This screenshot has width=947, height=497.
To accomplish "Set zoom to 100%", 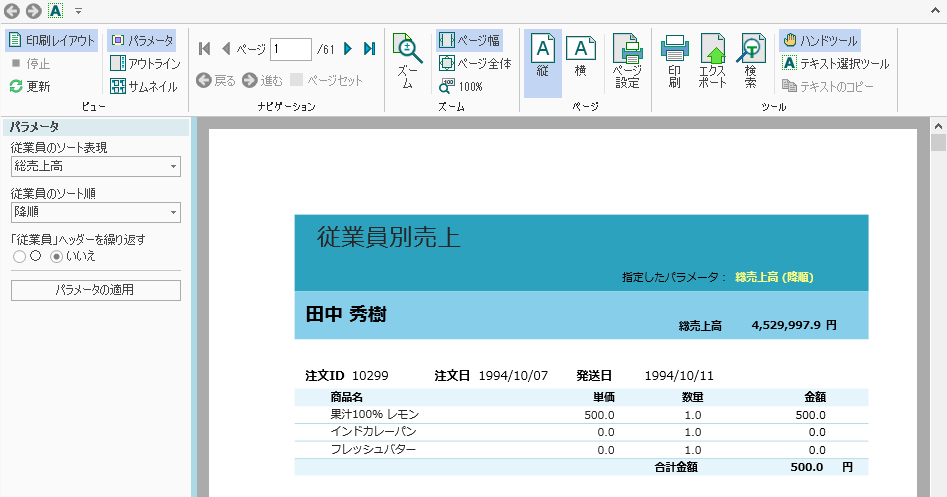I will point(461,86).
